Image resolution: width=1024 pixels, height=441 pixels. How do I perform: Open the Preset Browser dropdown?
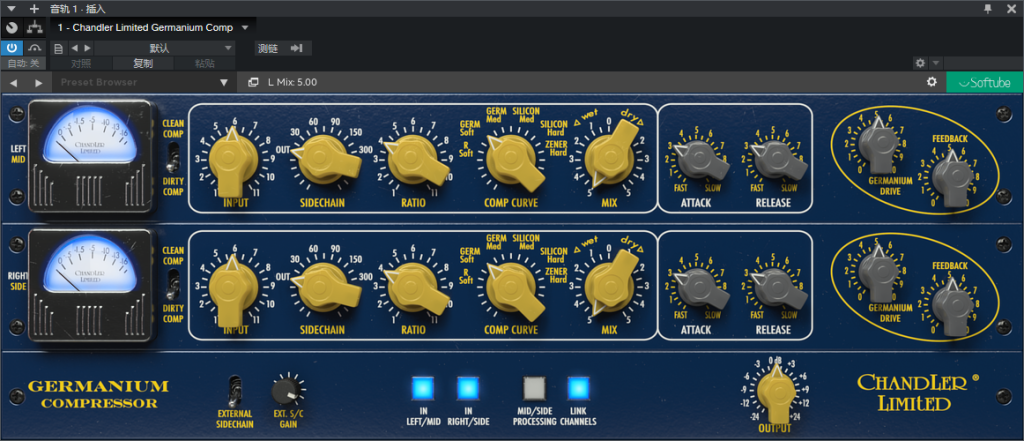pyautogui.click(x=144, y=83)
